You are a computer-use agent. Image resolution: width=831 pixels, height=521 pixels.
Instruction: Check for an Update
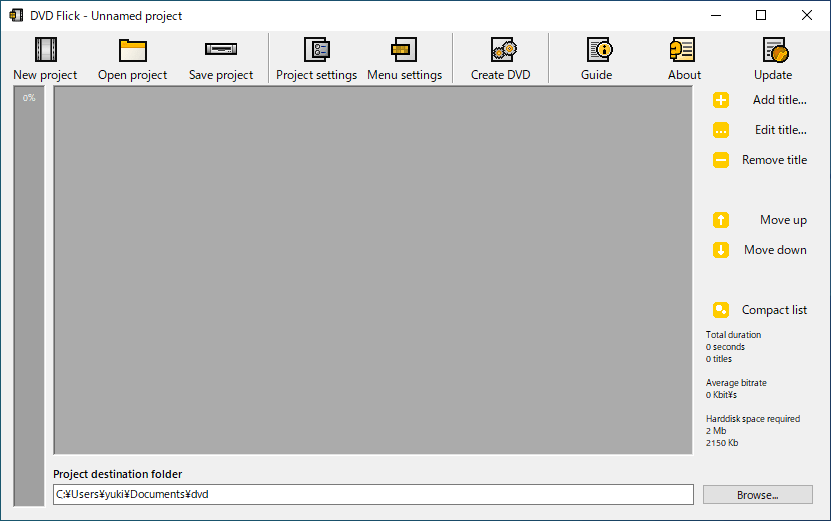click(x=773, y=59)
